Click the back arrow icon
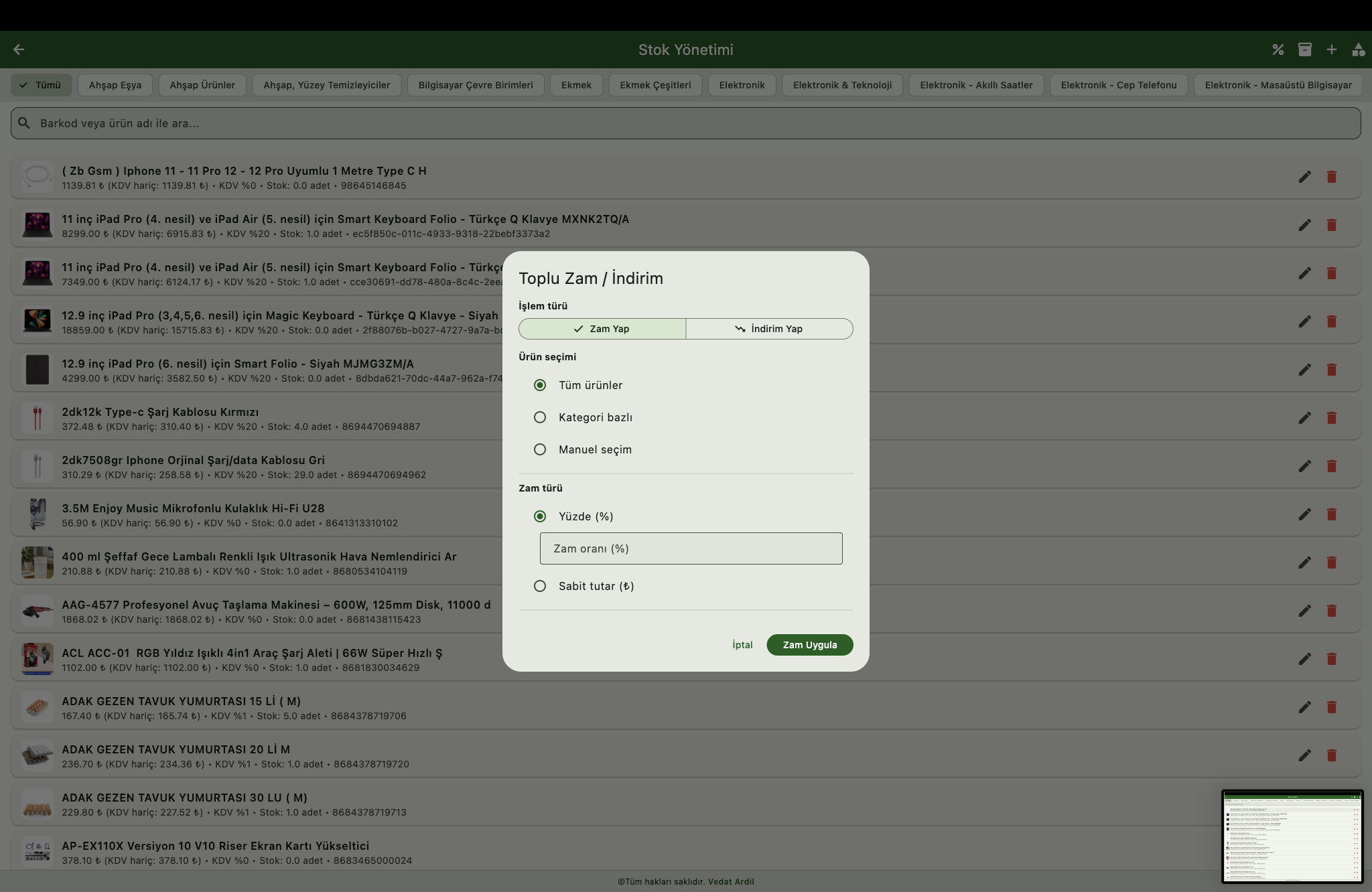The height and width of the screenshot is (892, 1372). [19, 50]
